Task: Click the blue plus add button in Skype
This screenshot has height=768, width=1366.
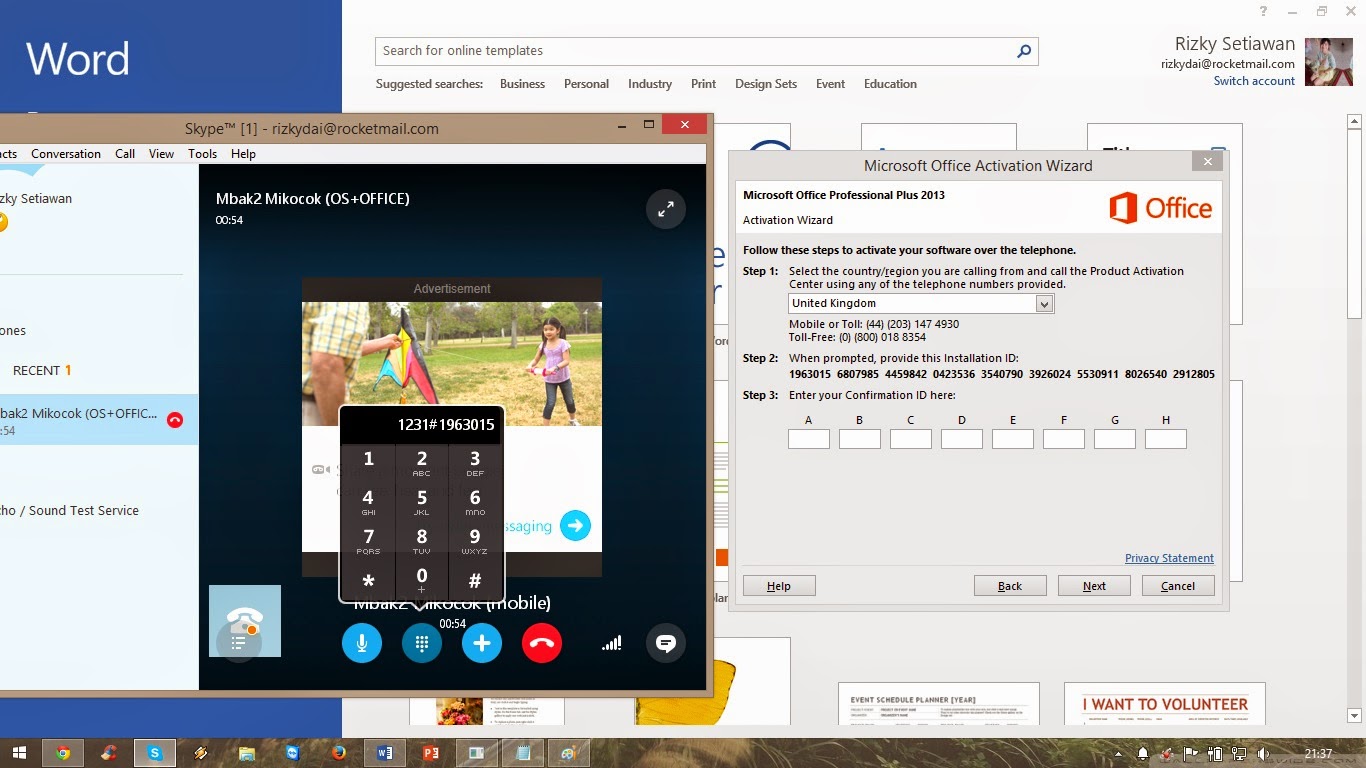Action: click(x=482, y=643)
